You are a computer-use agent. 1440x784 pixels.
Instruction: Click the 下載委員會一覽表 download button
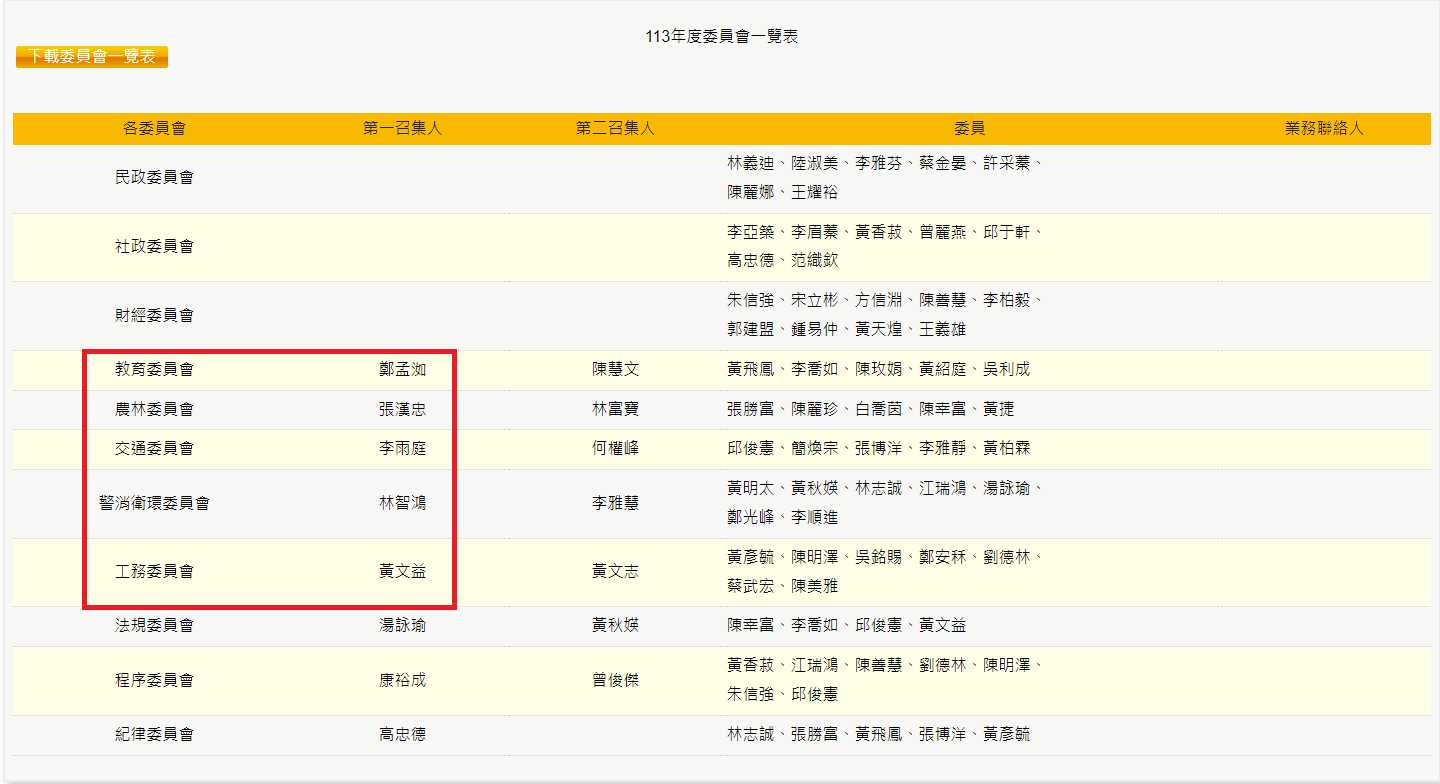pos(92,57)
